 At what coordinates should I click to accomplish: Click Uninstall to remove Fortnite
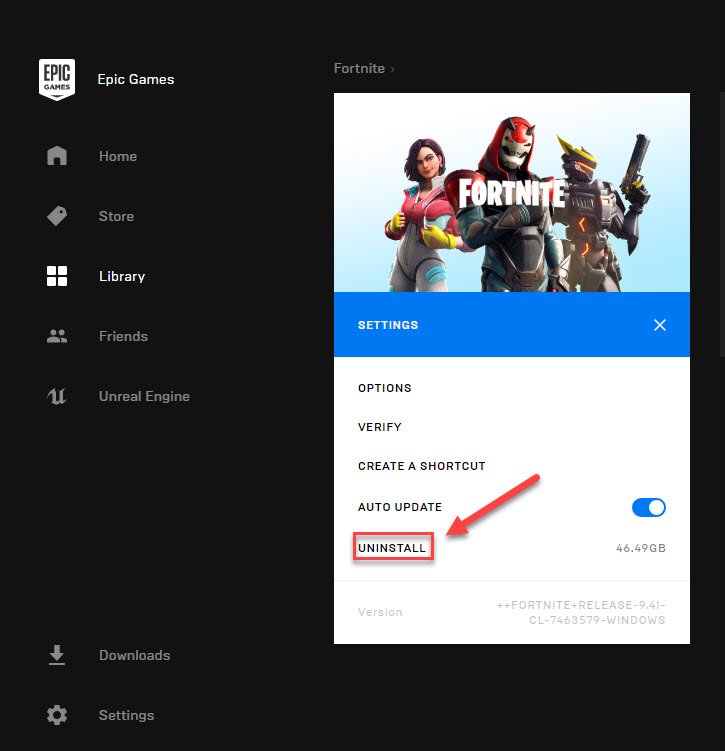coord(392,548)
